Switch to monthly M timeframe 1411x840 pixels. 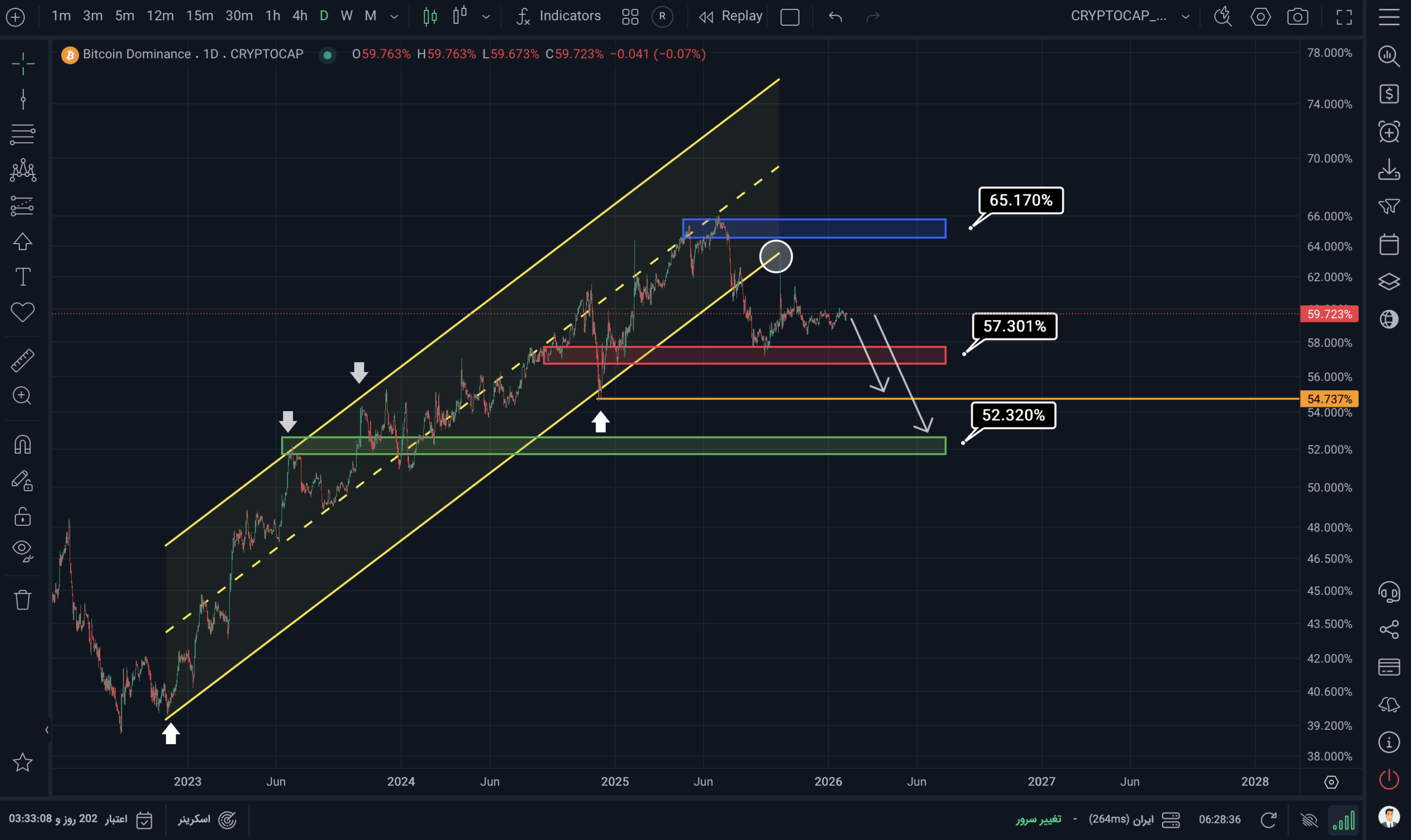pos(371,16)
